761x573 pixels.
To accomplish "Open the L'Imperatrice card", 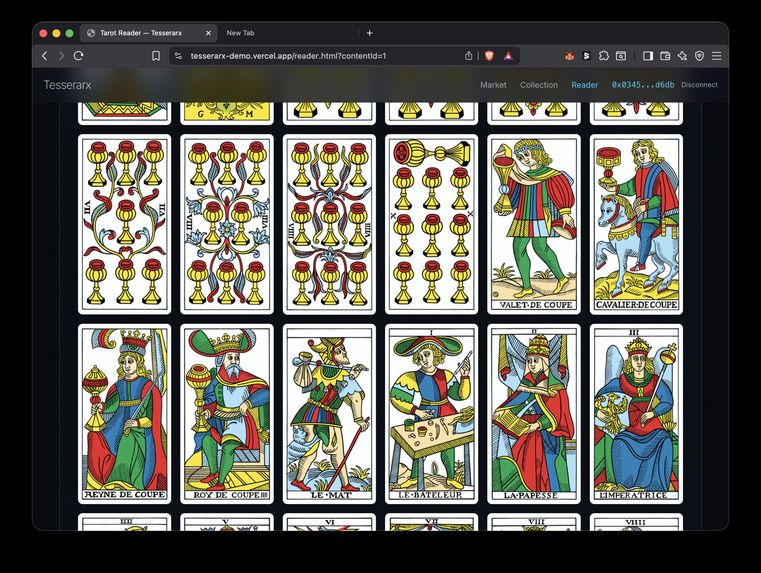I will pyautogui.click(x=636, y=414).
